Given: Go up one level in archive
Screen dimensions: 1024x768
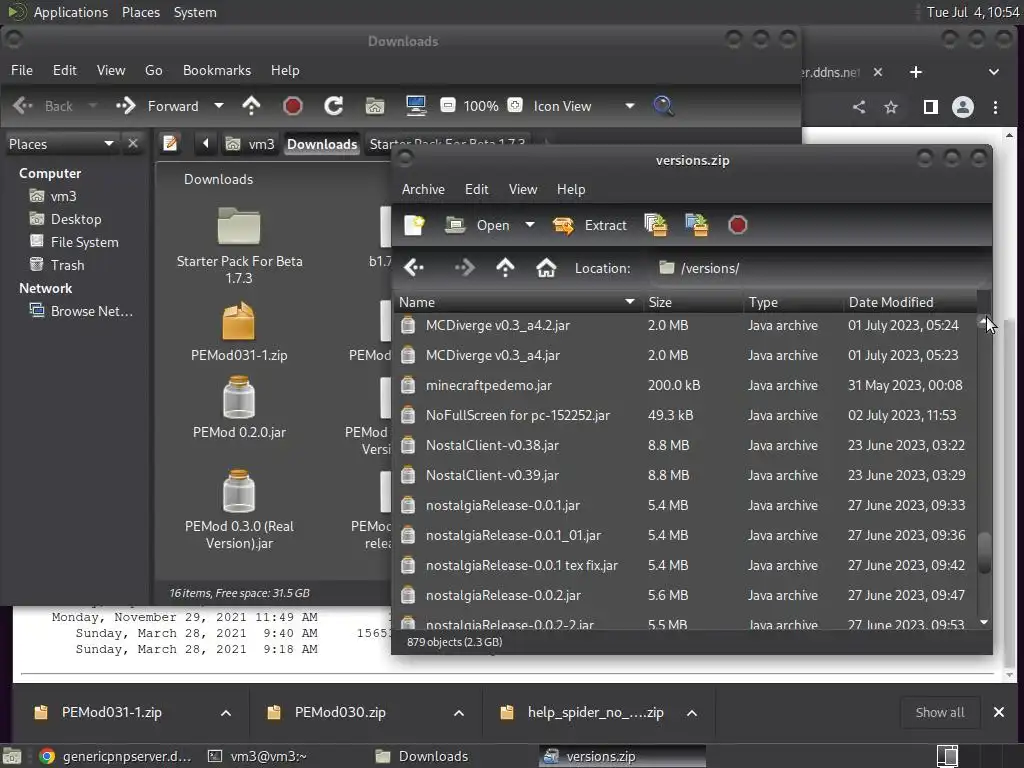Looking at the screenshot, I should [505, 268].
